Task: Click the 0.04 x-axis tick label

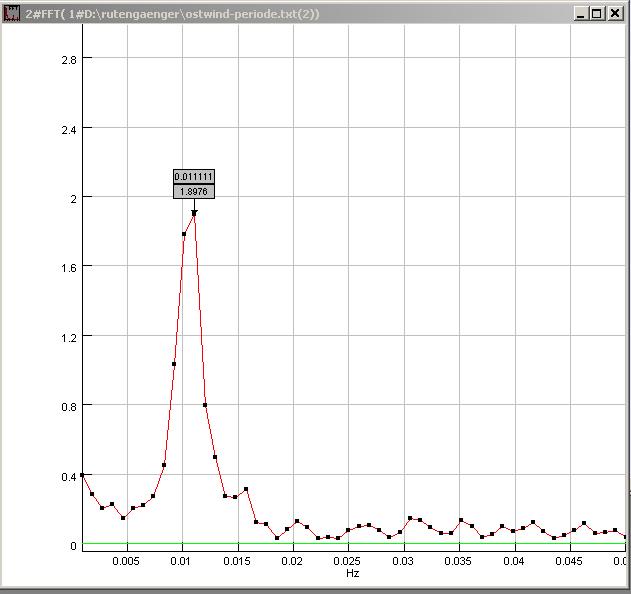Action: (x=514, y=561)
